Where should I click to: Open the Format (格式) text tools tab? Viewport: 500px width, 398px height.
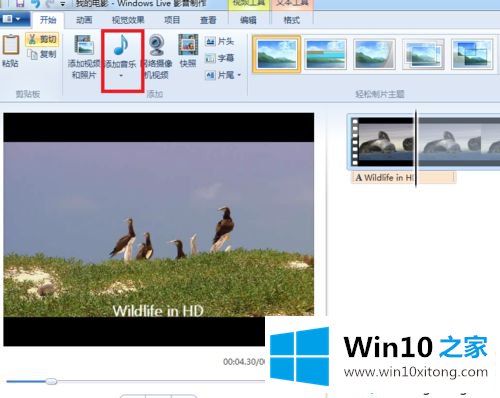point(292,20)
